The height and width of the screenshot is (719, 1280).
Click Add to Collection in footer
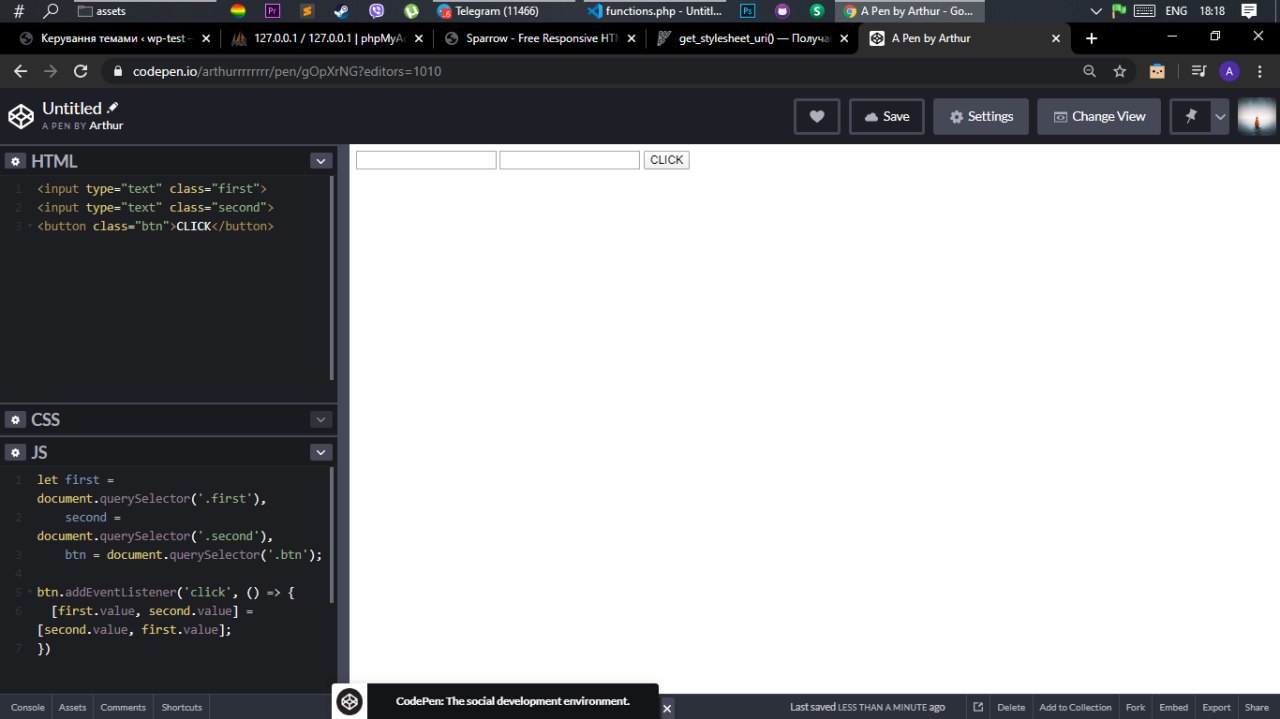click(1075, 707)
